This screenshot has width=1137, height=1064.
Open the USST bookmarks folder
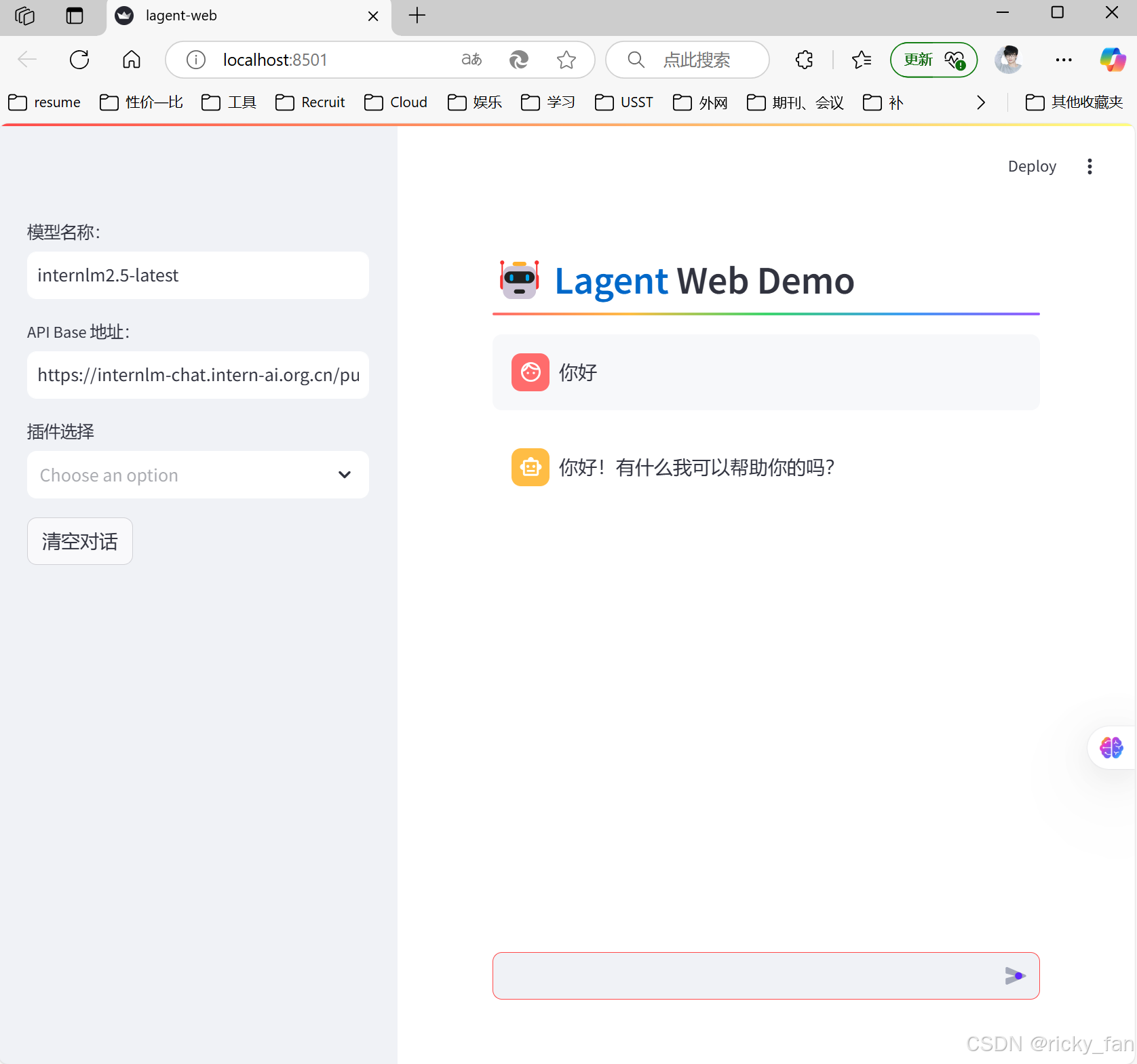(x=623, y=102)
